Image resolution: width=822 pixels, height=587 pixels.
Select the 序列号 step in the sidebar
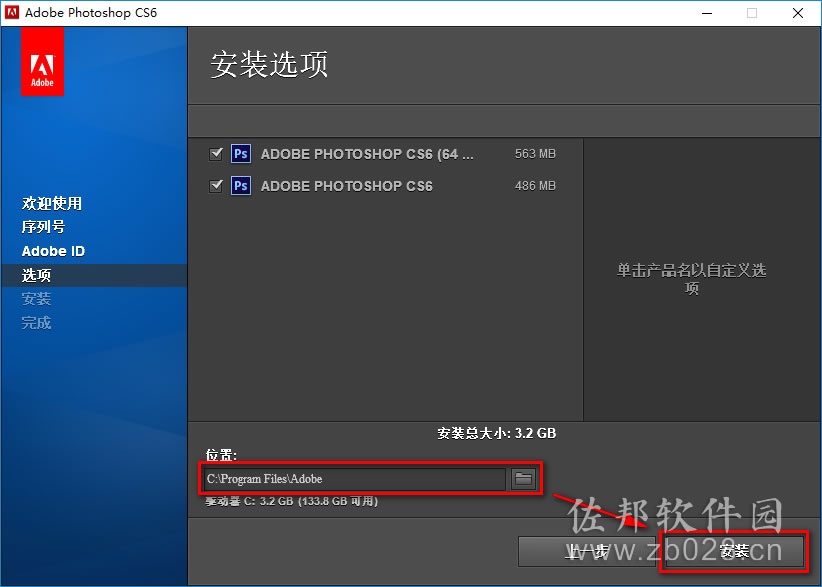point(44,227)
